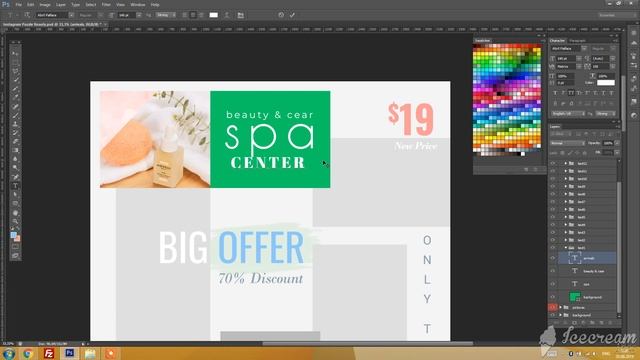
Task: Commit text edits with the checkmark
Action: [292, 15]
